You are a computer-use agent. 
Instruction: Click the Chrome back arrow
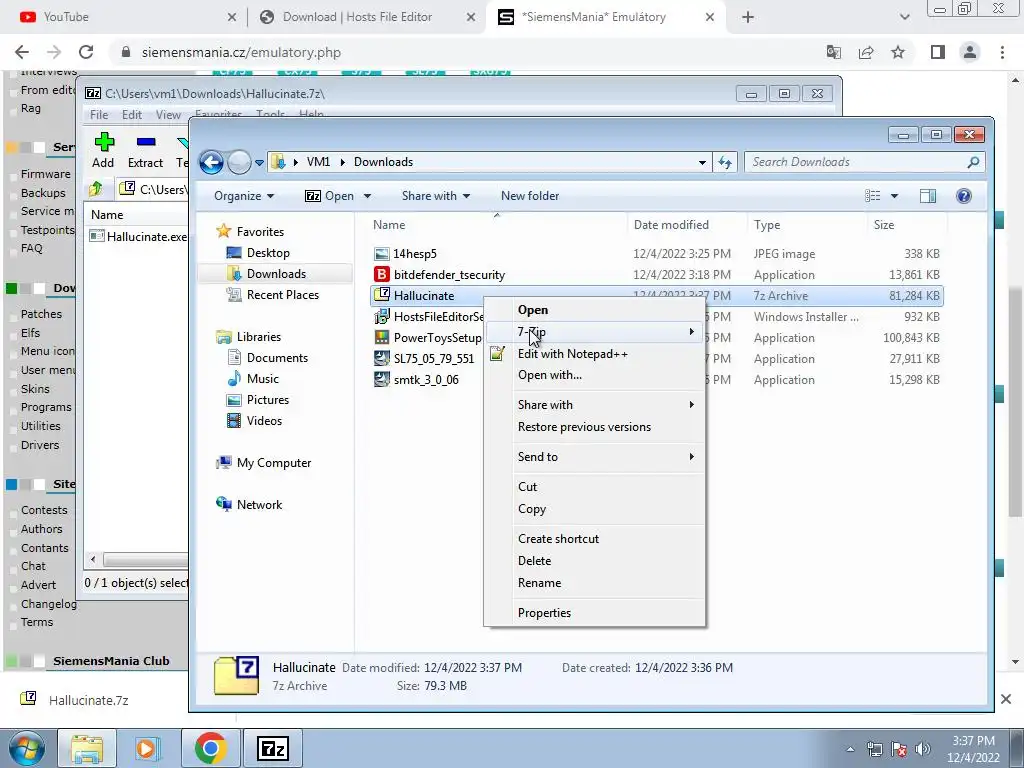22,52
